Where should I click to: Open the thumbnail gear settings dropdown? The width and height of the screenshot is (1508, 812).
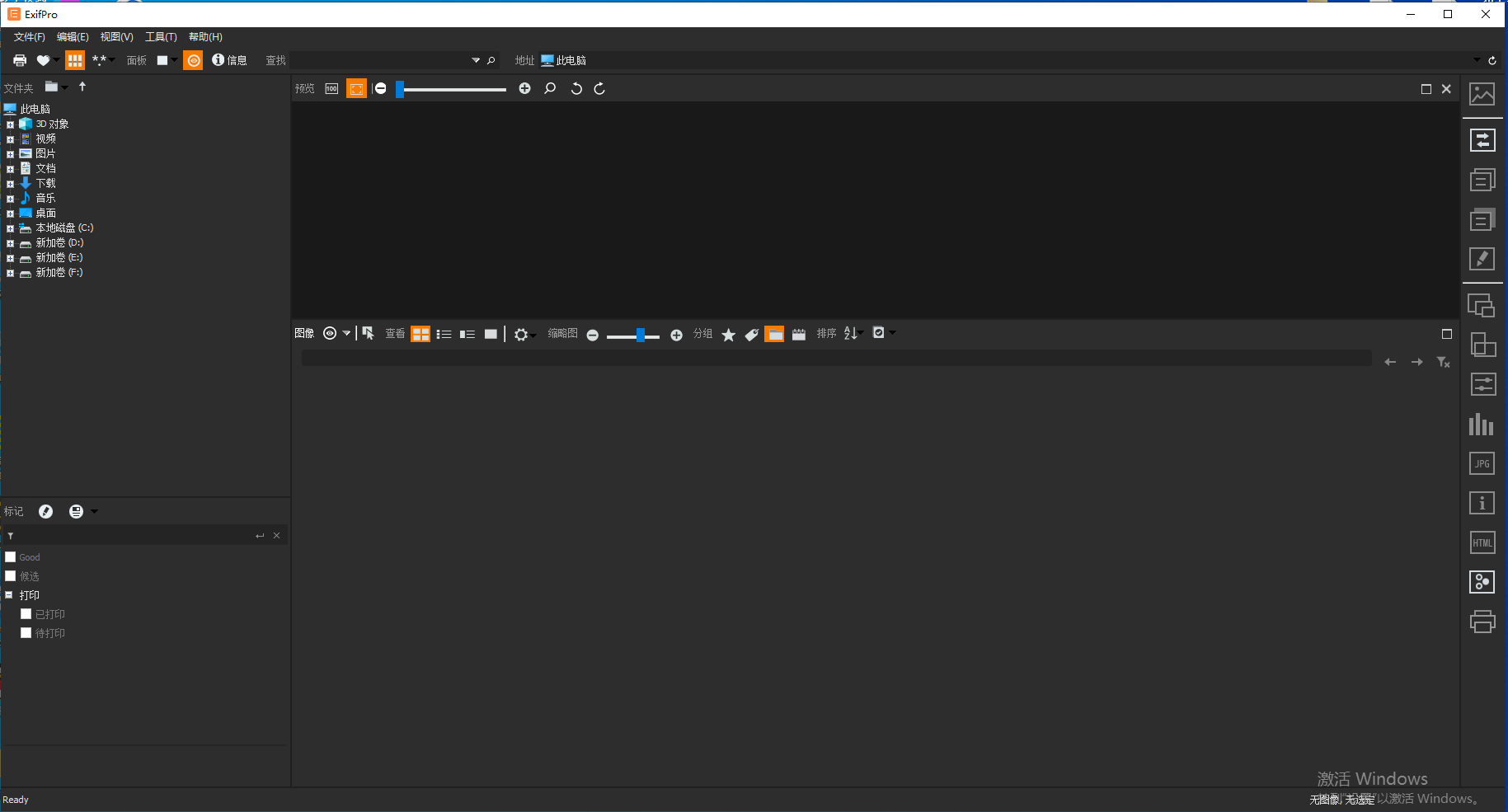click(524, 334)
